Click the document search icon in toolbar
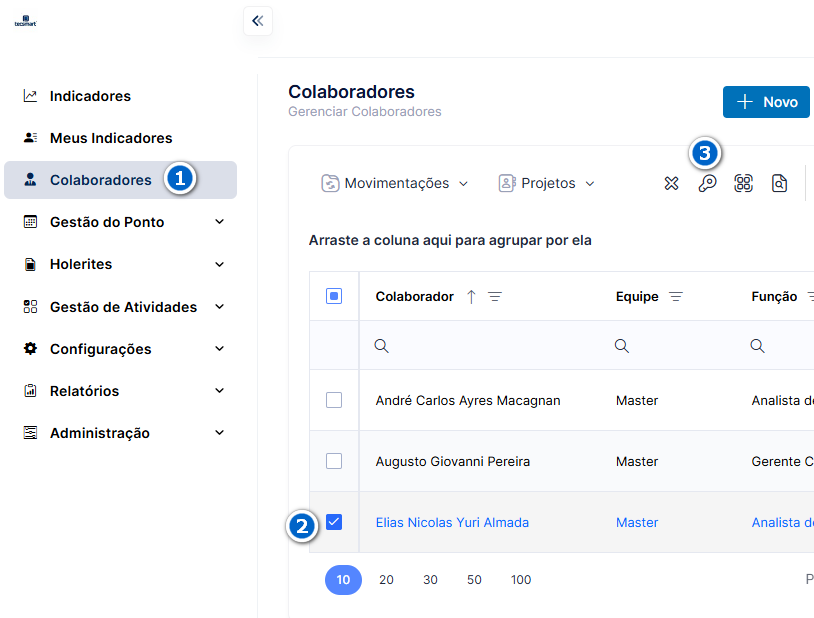This screenshot has width=814, height=618. point(779,183)
